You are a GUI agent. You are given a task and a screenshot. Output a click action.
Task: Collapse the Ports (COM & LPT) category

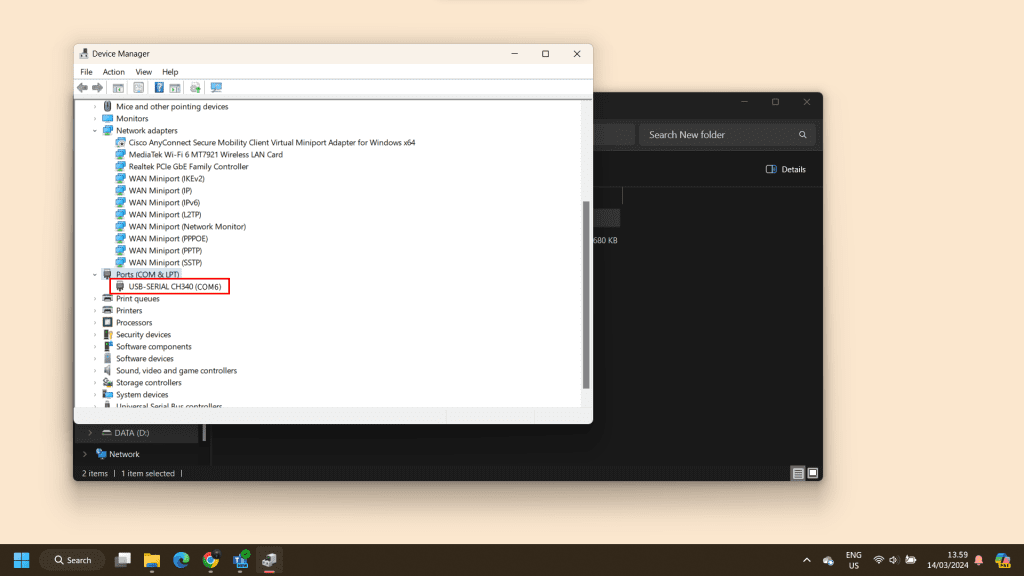[x=96, y=275]
